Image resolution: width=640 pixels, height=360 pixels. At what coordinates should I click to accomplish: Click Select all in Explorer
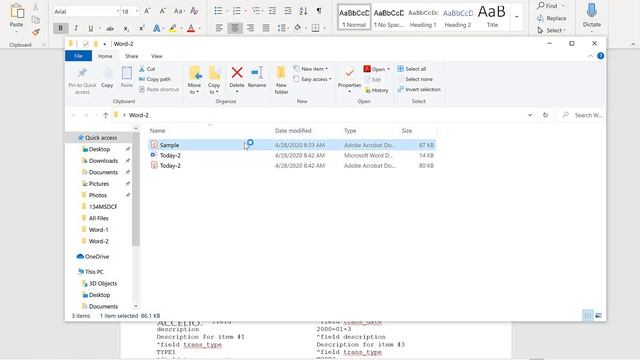coord(412,69)
